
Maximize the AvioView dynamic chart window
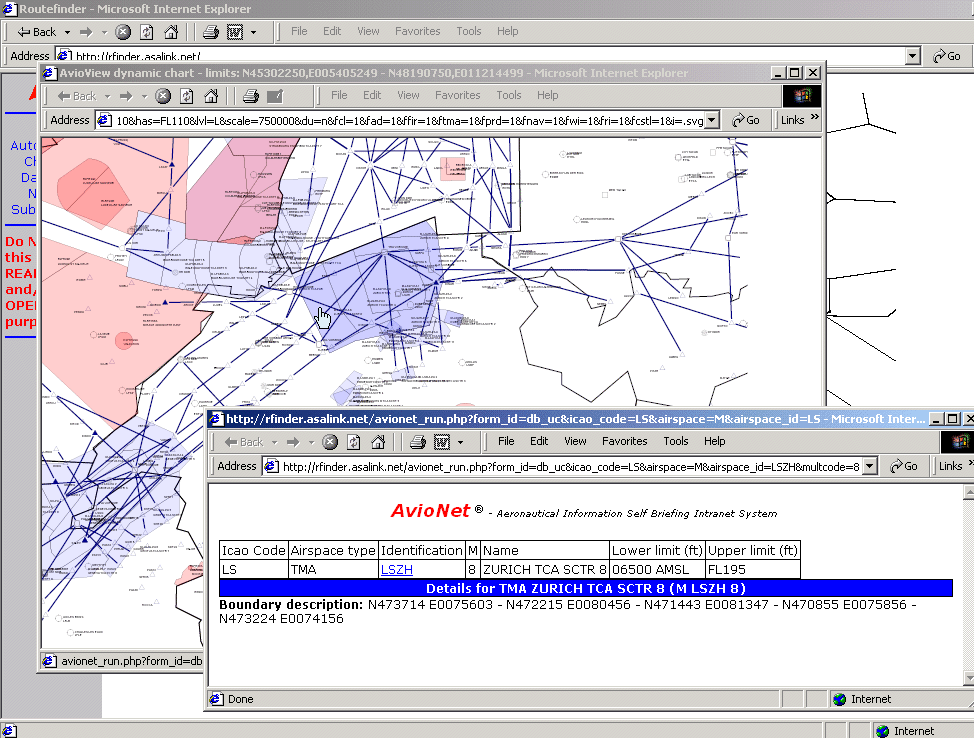point(794,73)
